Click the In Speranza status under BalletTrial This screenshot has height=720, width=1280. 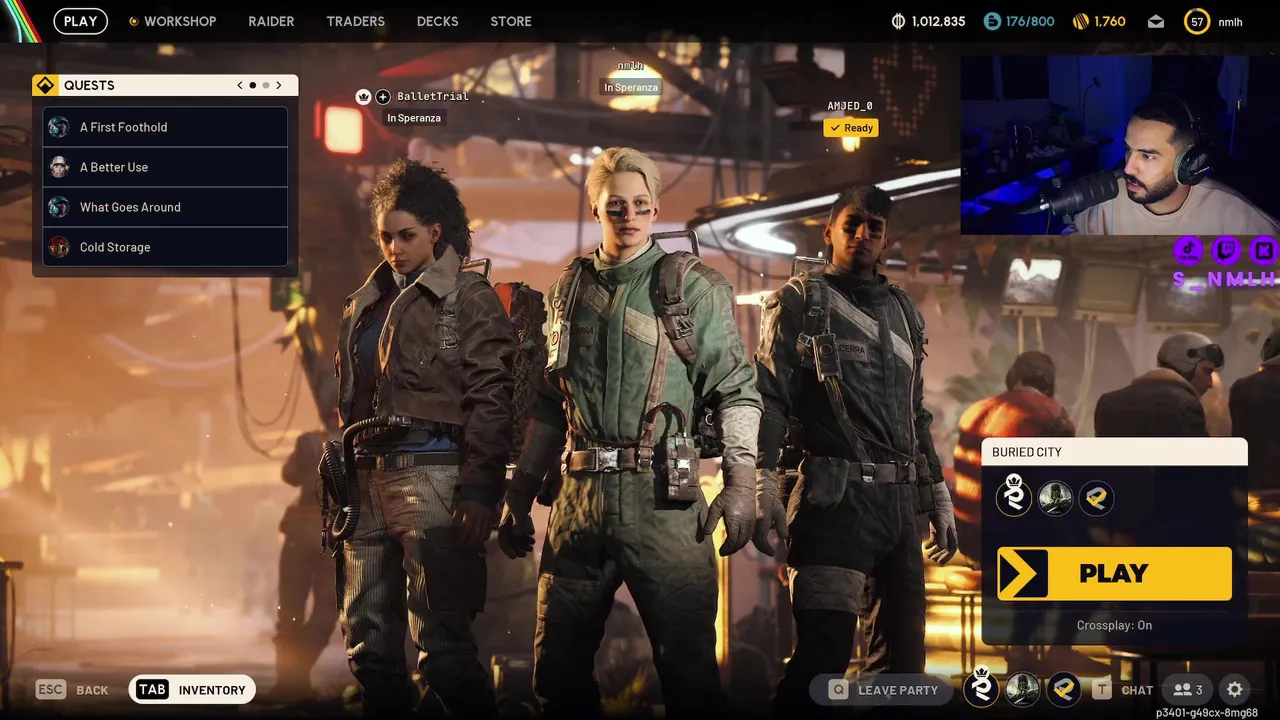414,118
